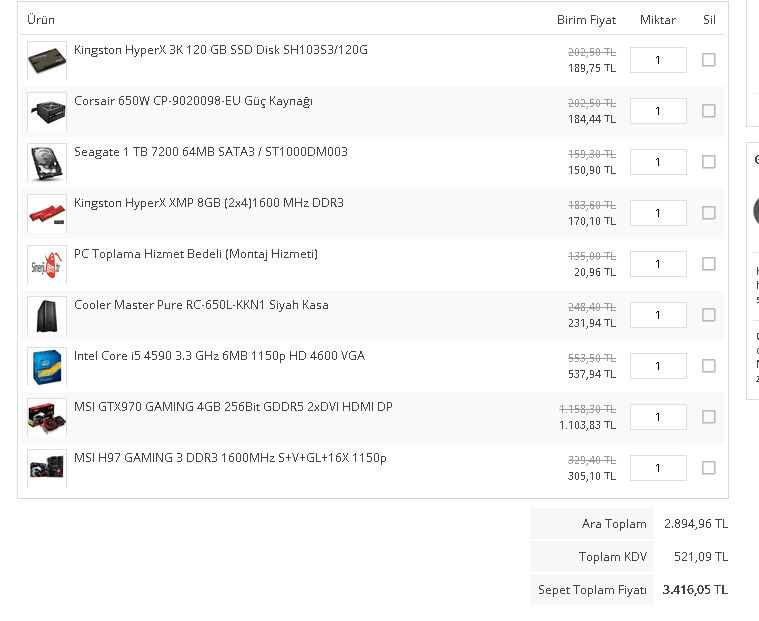The height and width of the screenshot is (621, 759).
Task: Tick the Sil checkbox for Corsair 650W
Action: tap(709, 111)
